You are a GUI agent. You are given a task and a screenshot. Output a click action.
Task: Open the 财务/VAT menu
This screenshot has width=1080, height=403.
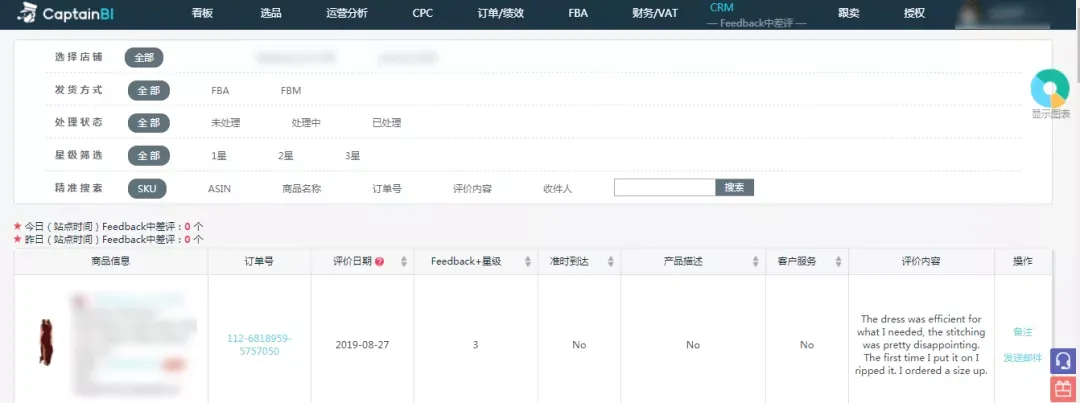654,13
